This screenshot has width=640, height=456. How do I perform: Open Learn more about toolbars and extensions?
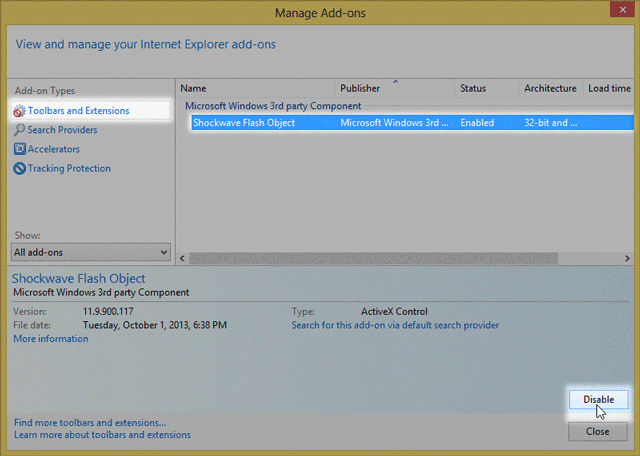[x=102, y=435]
